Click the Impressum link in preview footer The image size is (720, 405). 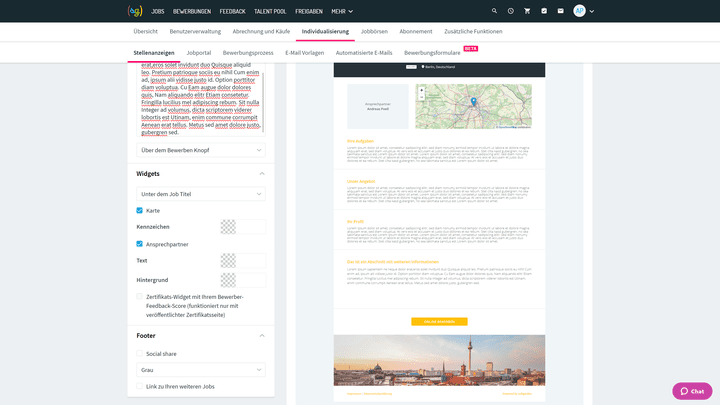pyautogui.click(x=354, y=394)
